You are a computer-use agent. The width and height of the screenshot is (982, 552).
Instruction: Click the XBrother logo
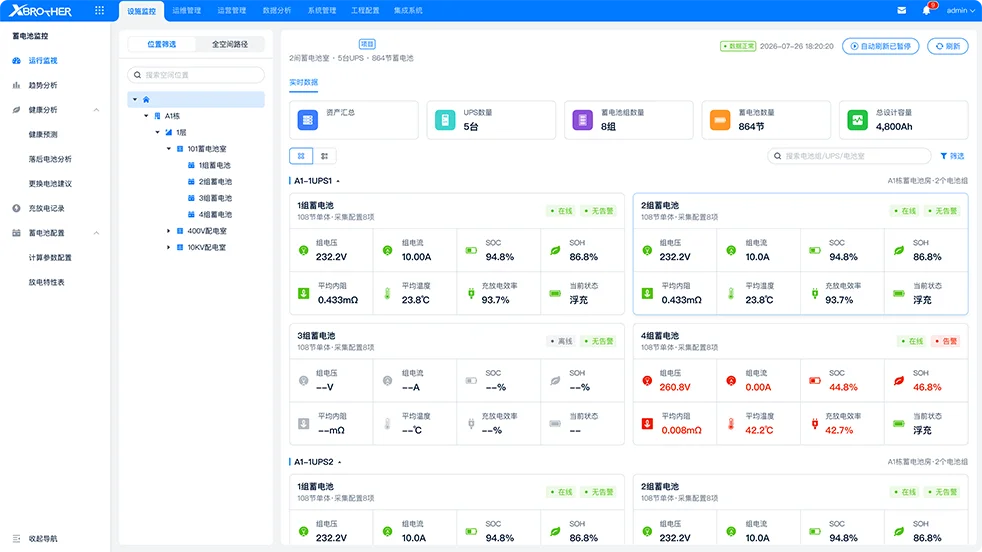click(41, 11)
